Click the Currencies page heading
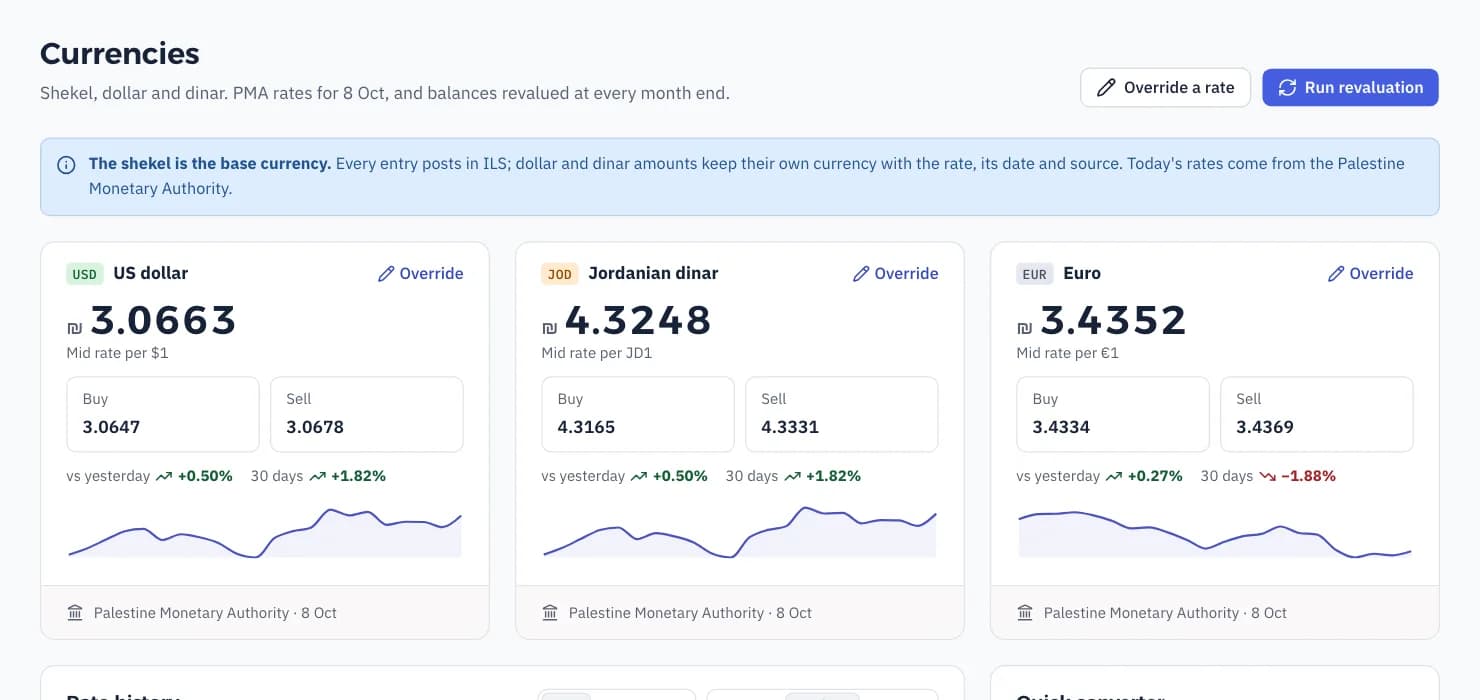This screenshot has height=700, width=1480. pyautogui.click(x=120, y=53)
